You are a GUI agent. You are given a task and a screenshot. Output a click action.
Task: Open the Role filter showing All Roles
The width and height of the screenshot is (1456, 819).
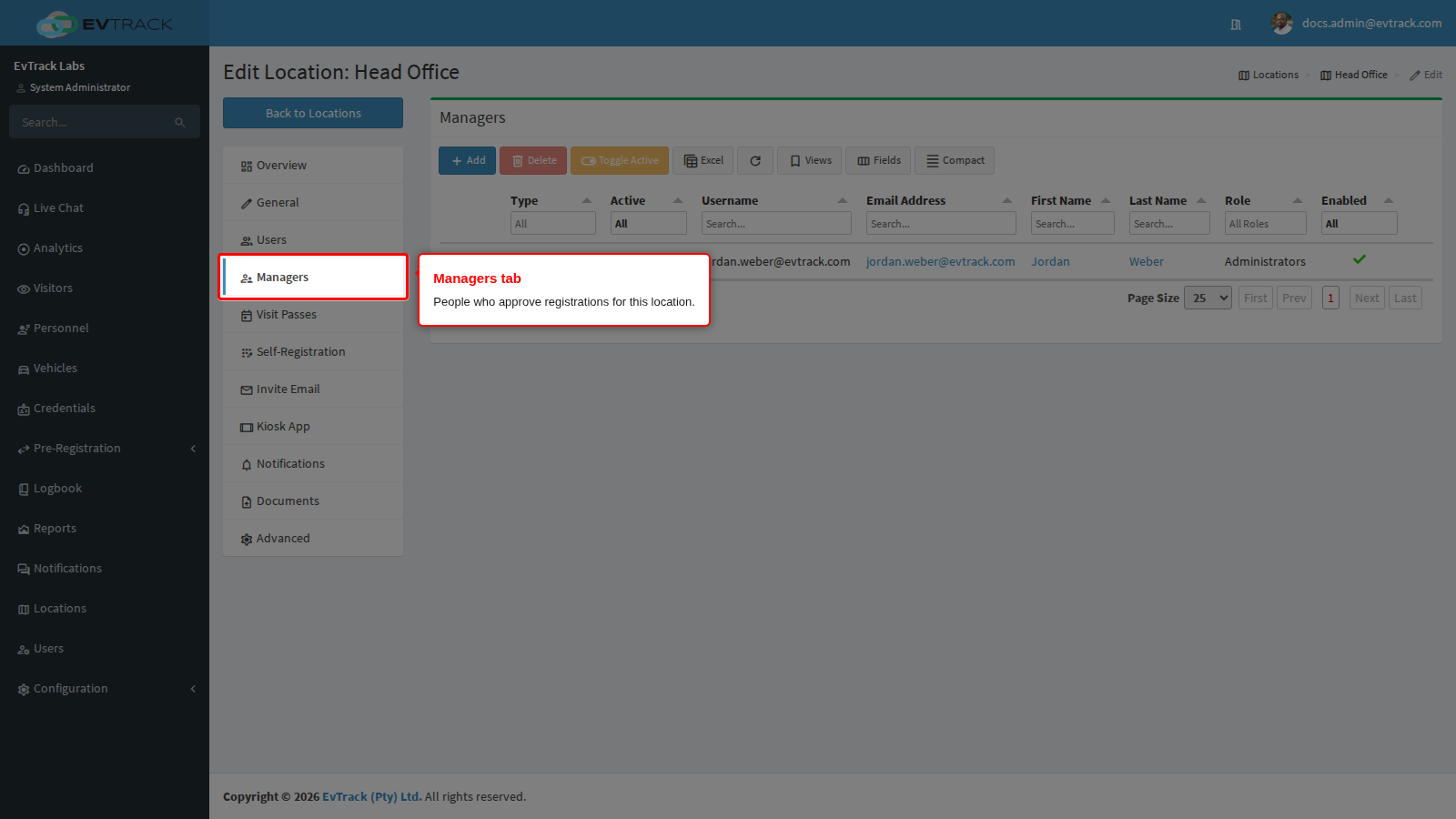[x=1266, y=223]
